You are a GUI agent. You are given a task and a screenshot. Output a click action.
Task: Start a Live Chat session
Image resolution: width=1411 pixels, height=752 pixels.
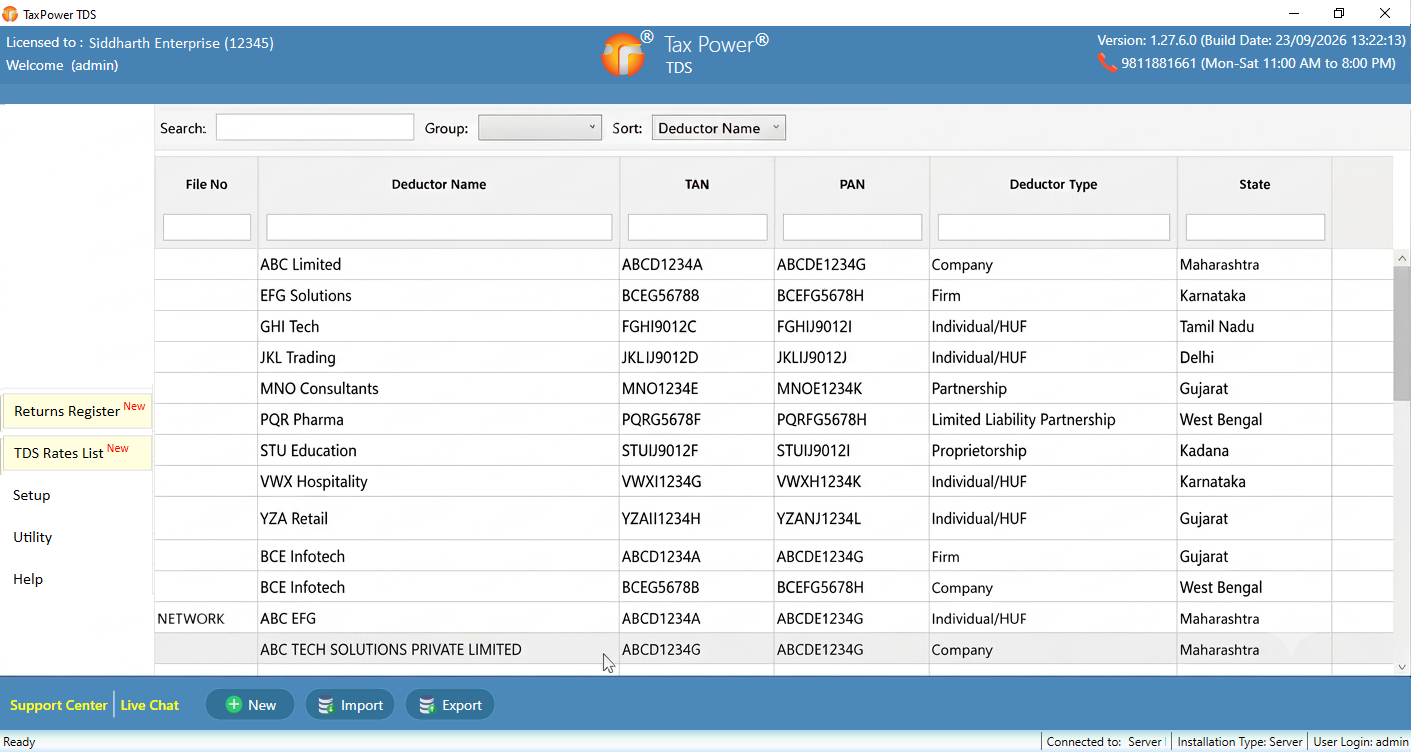(x=150, y=705)
